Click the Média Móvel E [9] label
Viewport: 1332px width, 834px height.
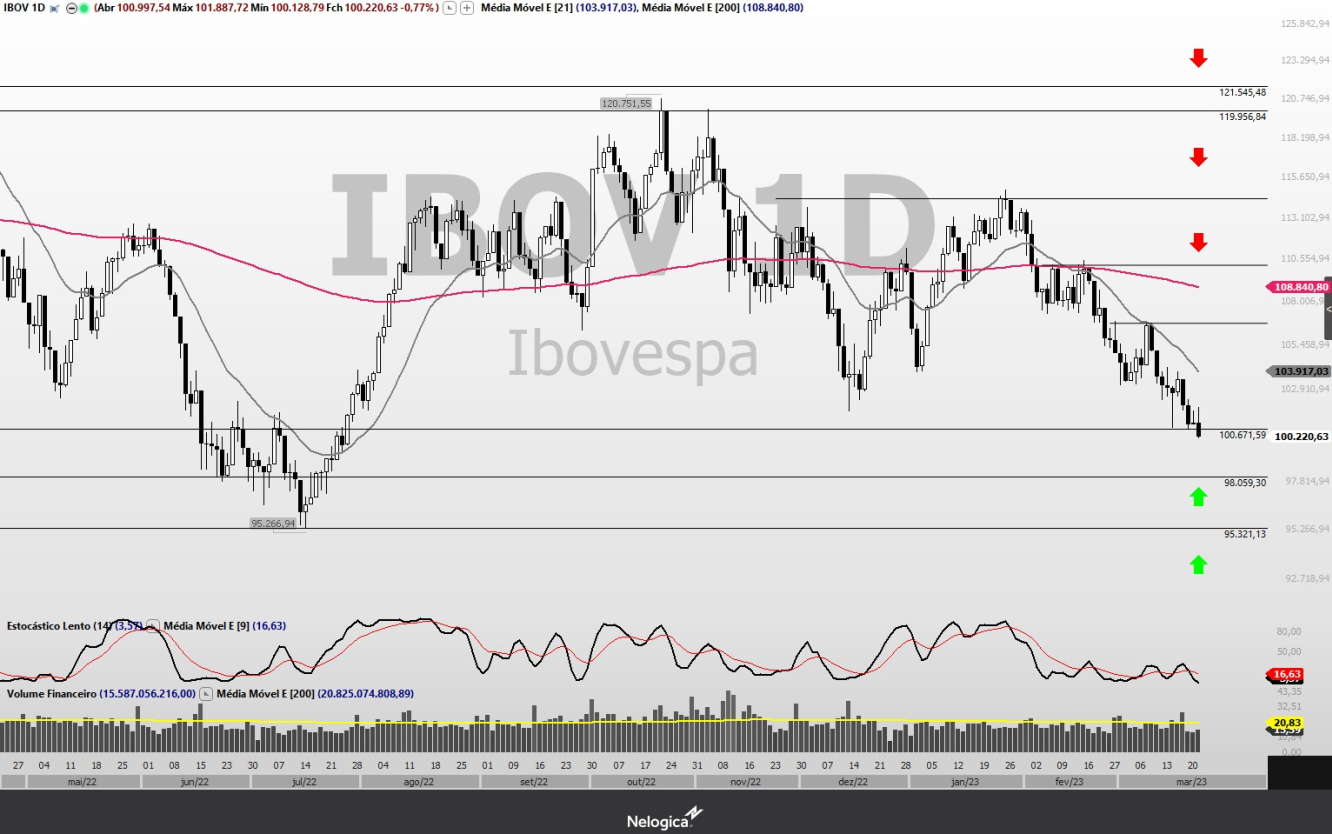[x=206, y=626]
